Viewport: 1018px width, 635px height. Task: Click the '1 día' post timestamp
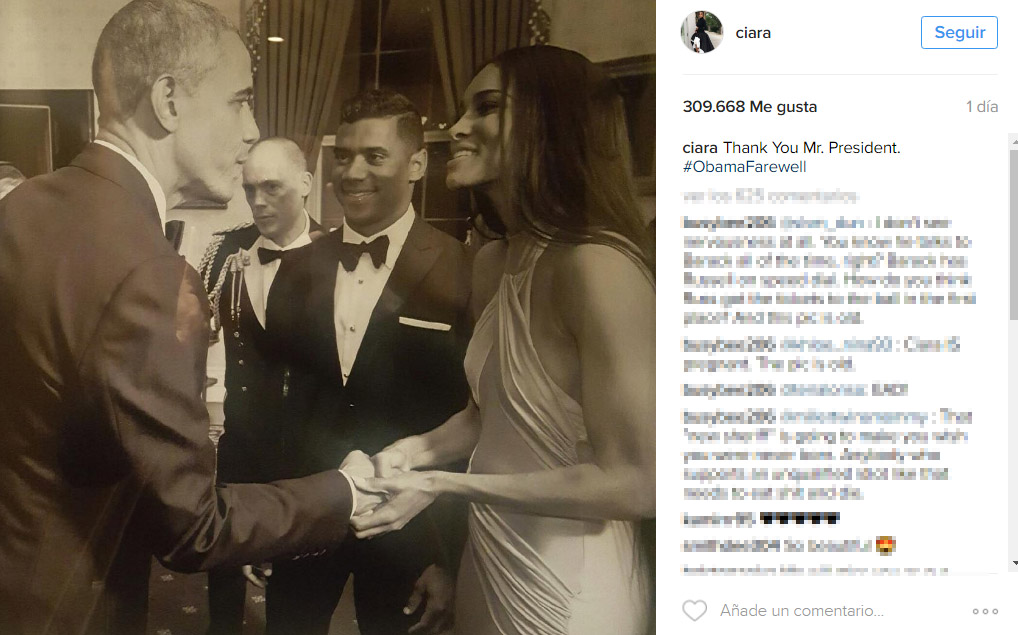click(x=982, y=106)
